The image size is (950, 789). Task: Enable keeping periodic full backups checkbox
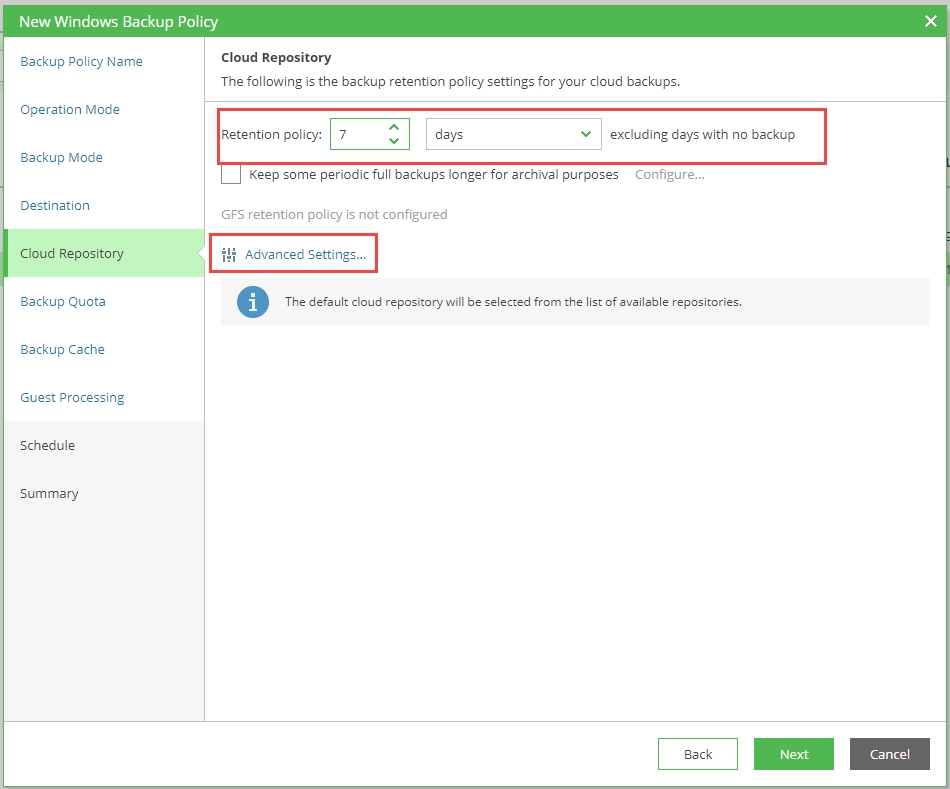pos(231,175)
